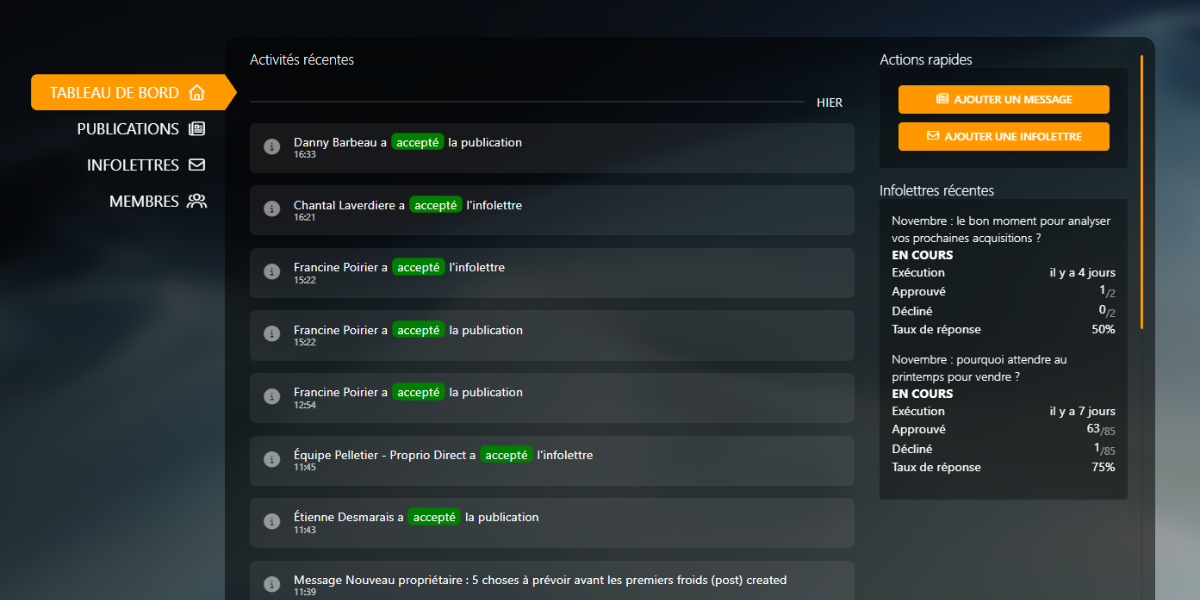Click the 50% Taux de réponse value
The image size is (1200, 600).
pos(1104,329)
